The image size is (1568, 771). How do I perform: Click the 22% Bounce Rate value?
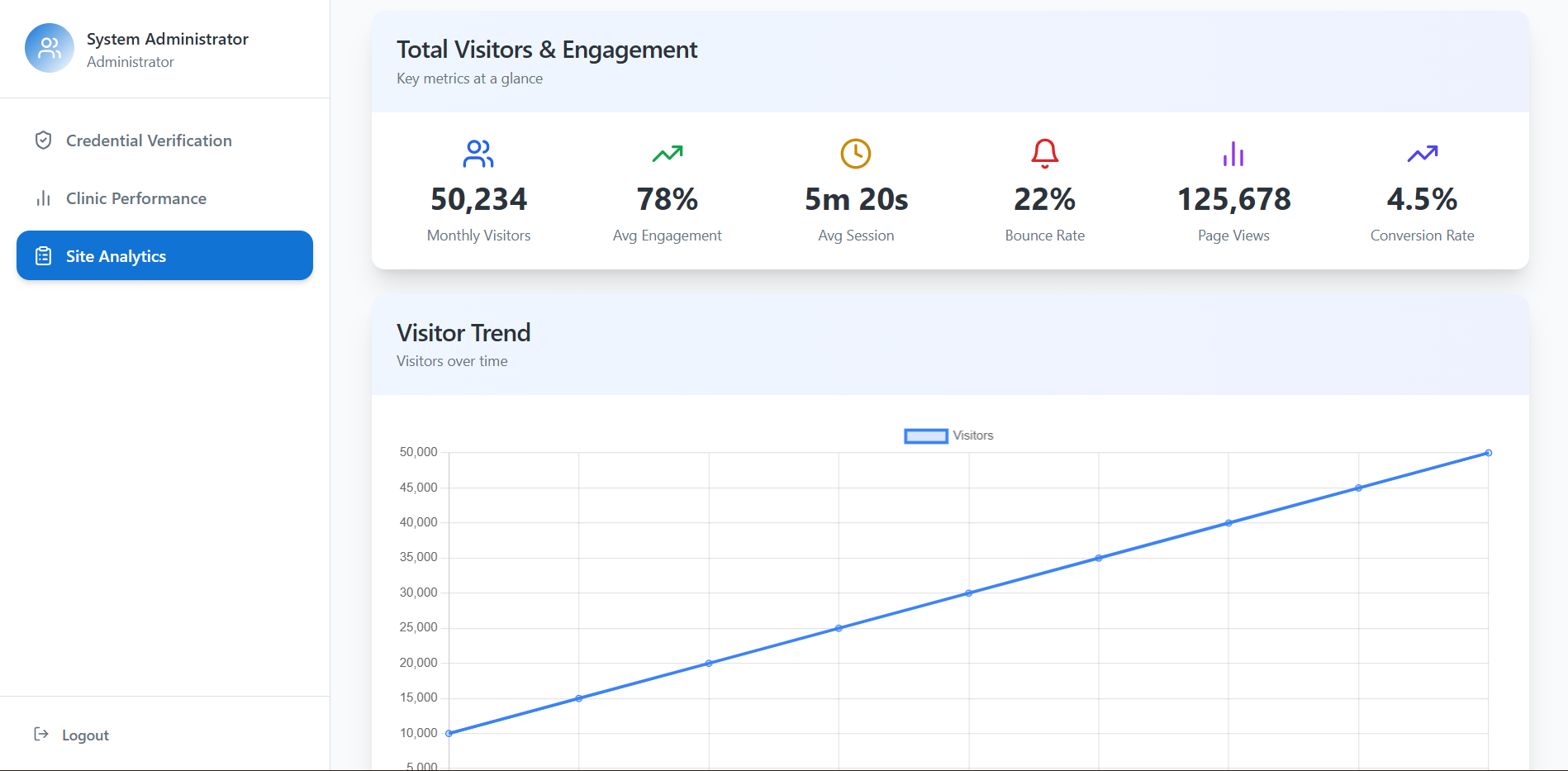coord(1045,199)
